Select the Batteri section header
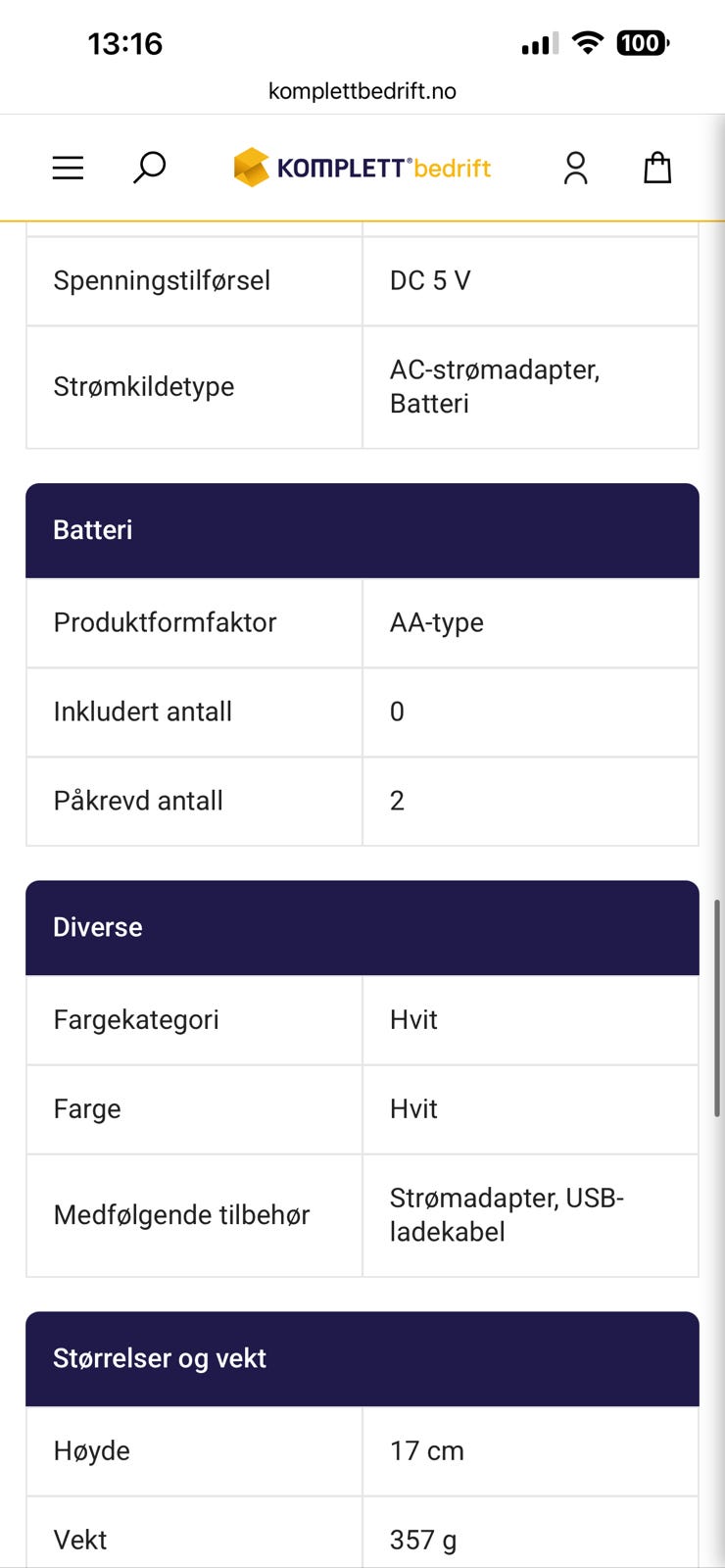Screen dimensions: 725x1568 362,530
